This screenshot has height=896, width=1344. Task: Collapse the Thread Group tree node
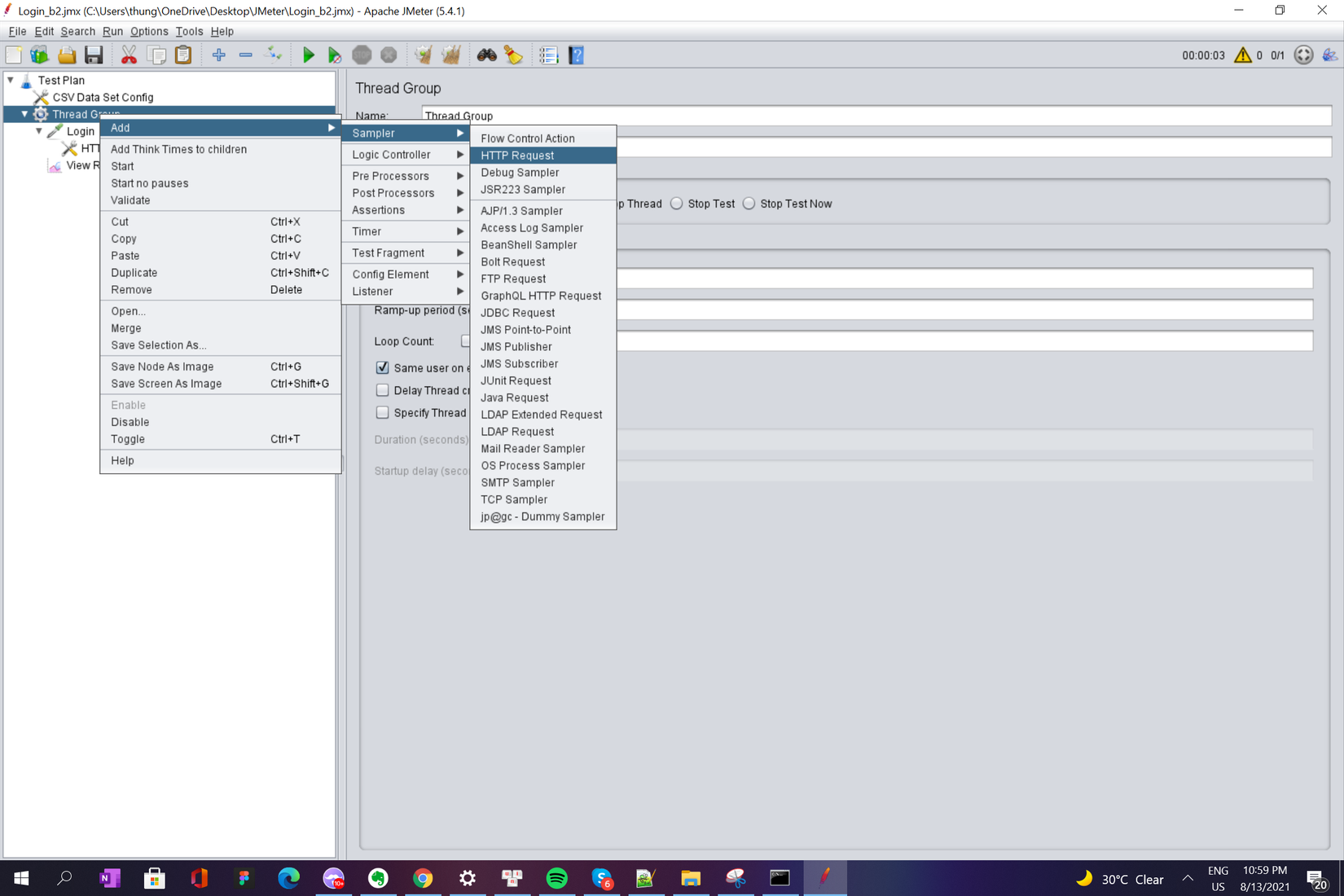[24, 114]
